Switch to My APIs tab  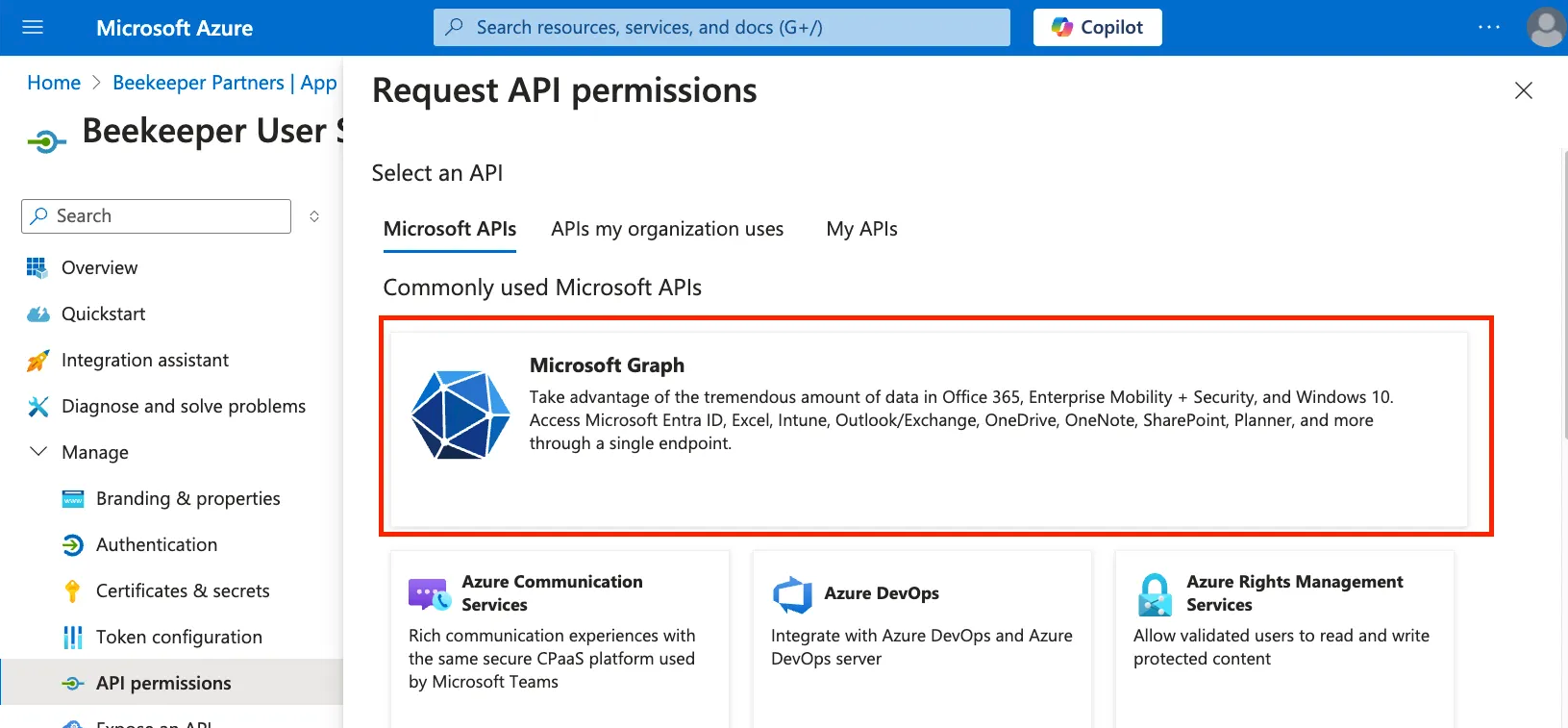(x=862, y=230)
